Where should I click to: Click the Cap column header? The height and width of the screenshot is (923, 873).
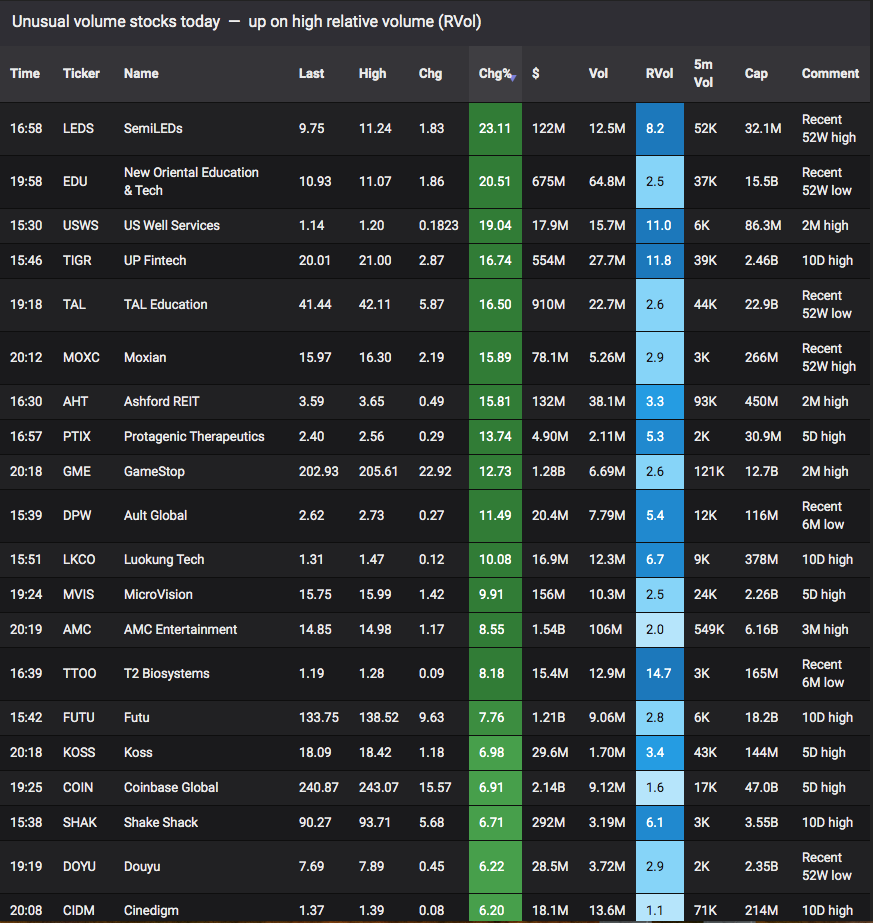(756, 74)
